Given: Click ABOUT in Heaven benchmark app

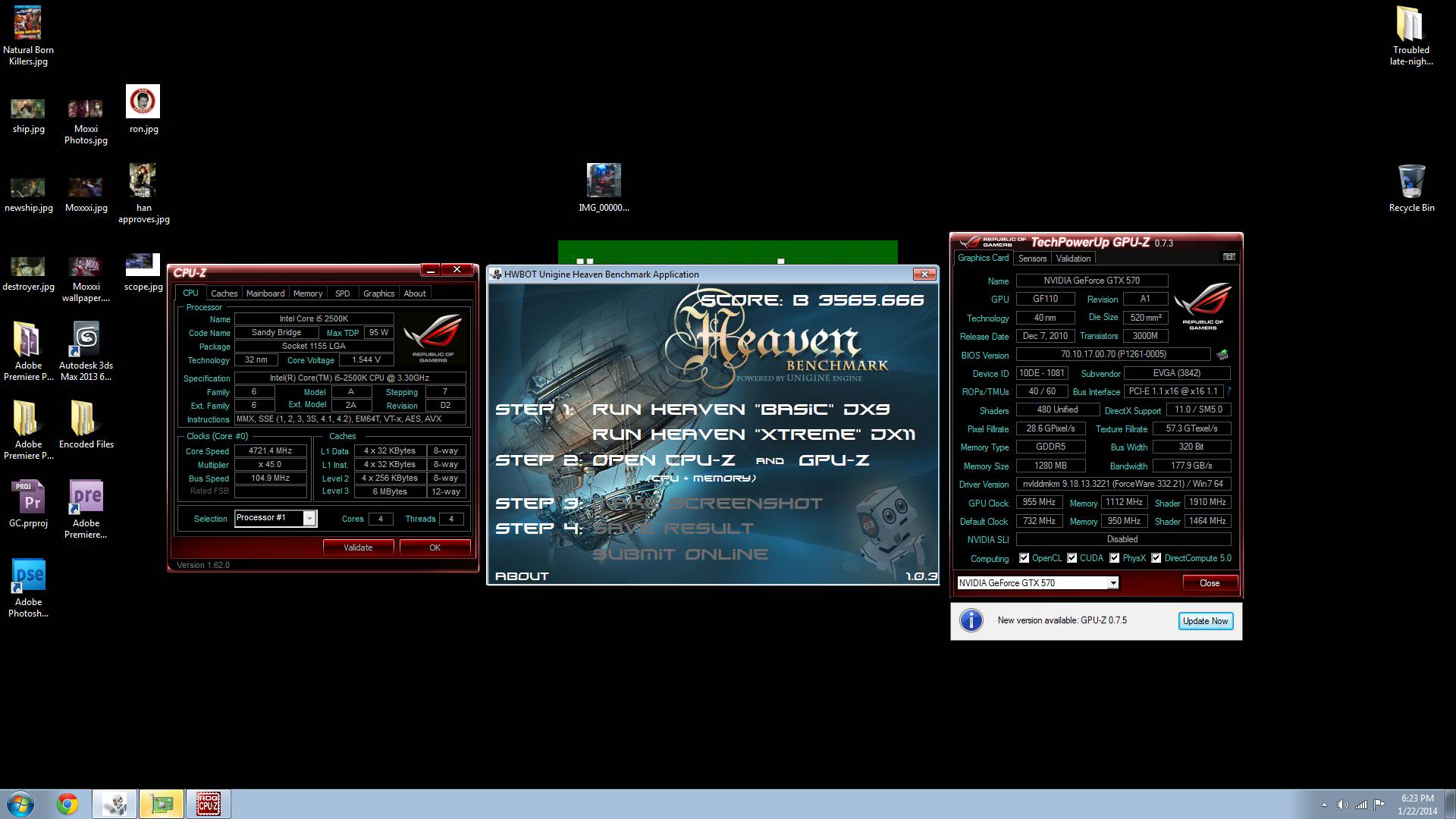Looking at the screenshot, I should tap(522, 576).
